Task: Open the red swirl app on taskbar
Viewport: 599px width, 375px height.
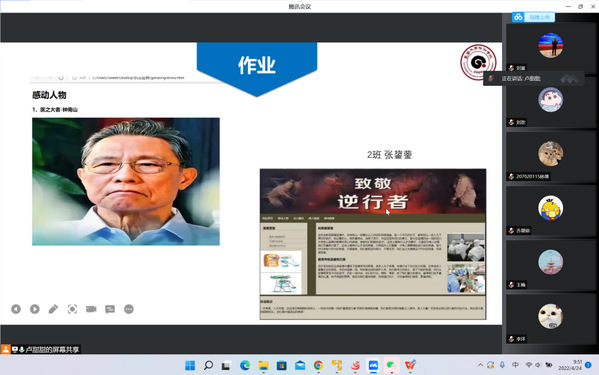Action: [x=355, y=365]
